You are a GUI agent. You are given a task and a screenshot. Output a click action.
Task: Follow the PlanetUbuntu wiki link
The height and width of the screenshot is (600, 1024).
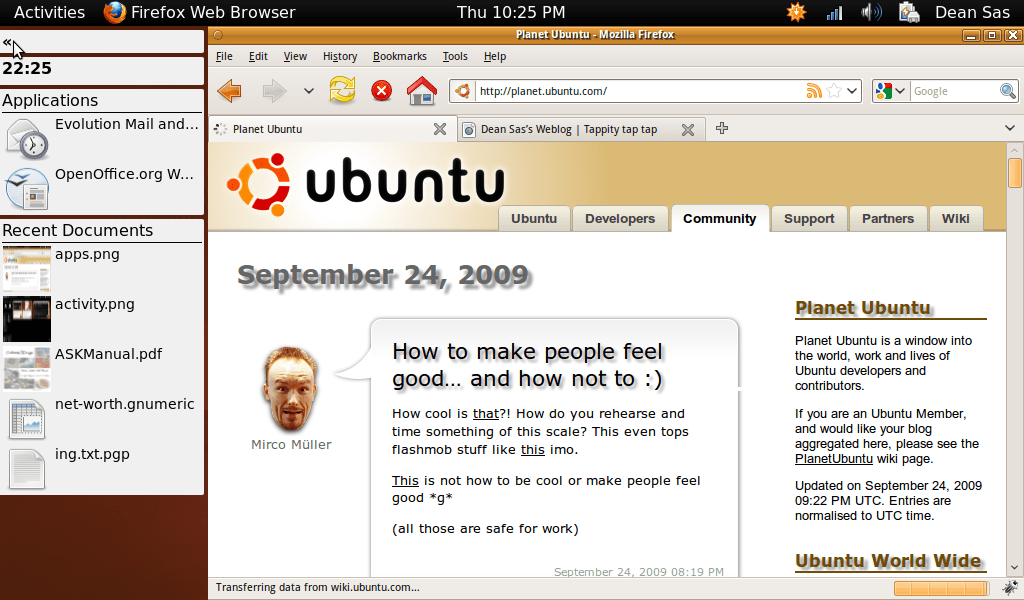[x=833, y=459]
